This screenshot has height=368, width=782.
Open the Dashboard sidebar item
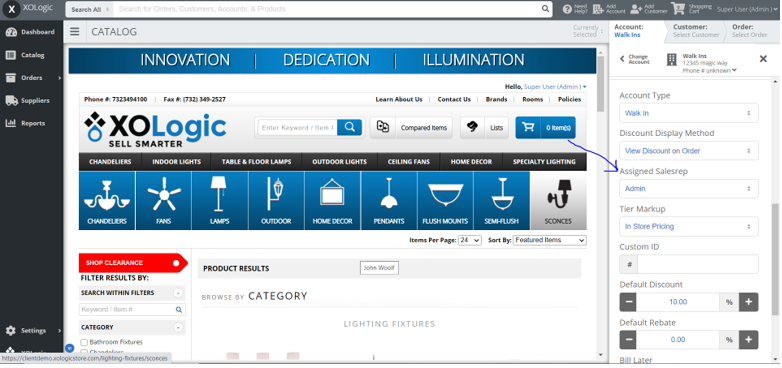coord(31,32)
